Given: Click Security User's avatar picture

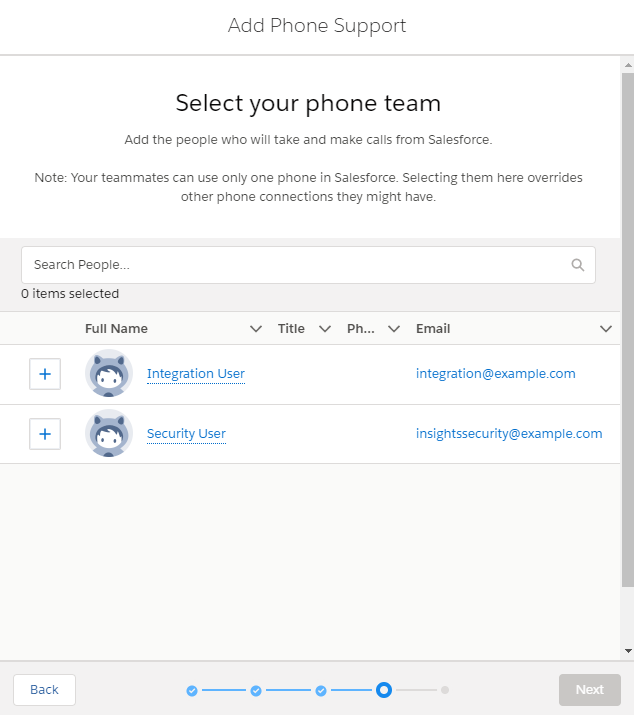Looking at the screenshot, I should 109,433.
